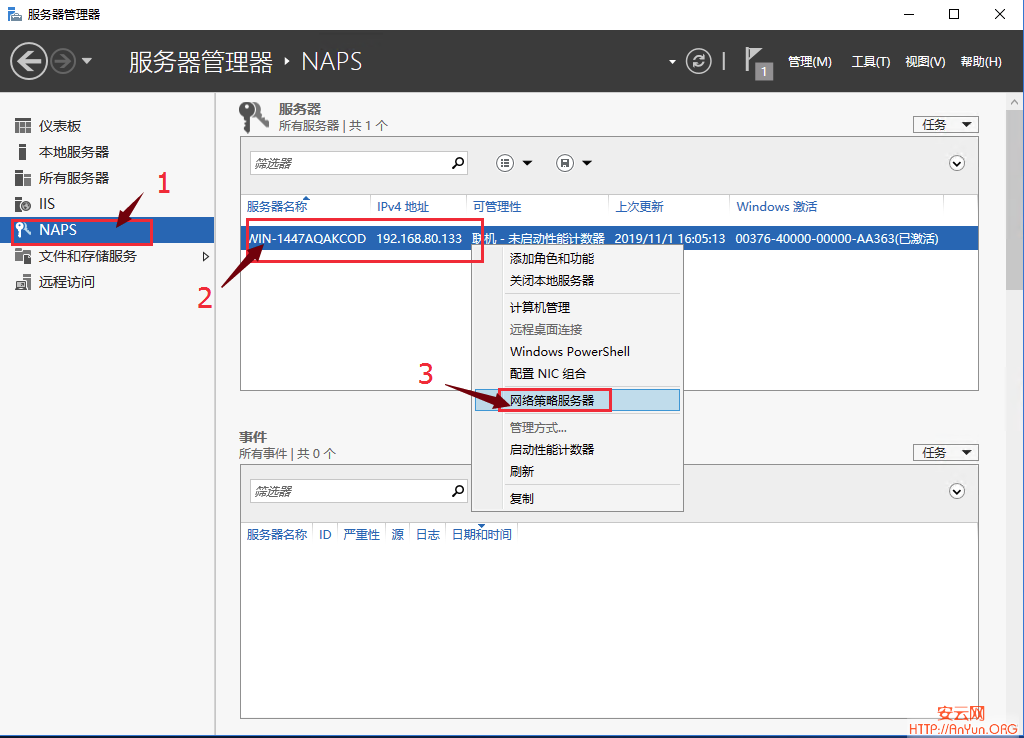Sort by the IPv4 地址 column header
Image resolution: width=1024 pixels, height=738 pixels.
[403, 207]
